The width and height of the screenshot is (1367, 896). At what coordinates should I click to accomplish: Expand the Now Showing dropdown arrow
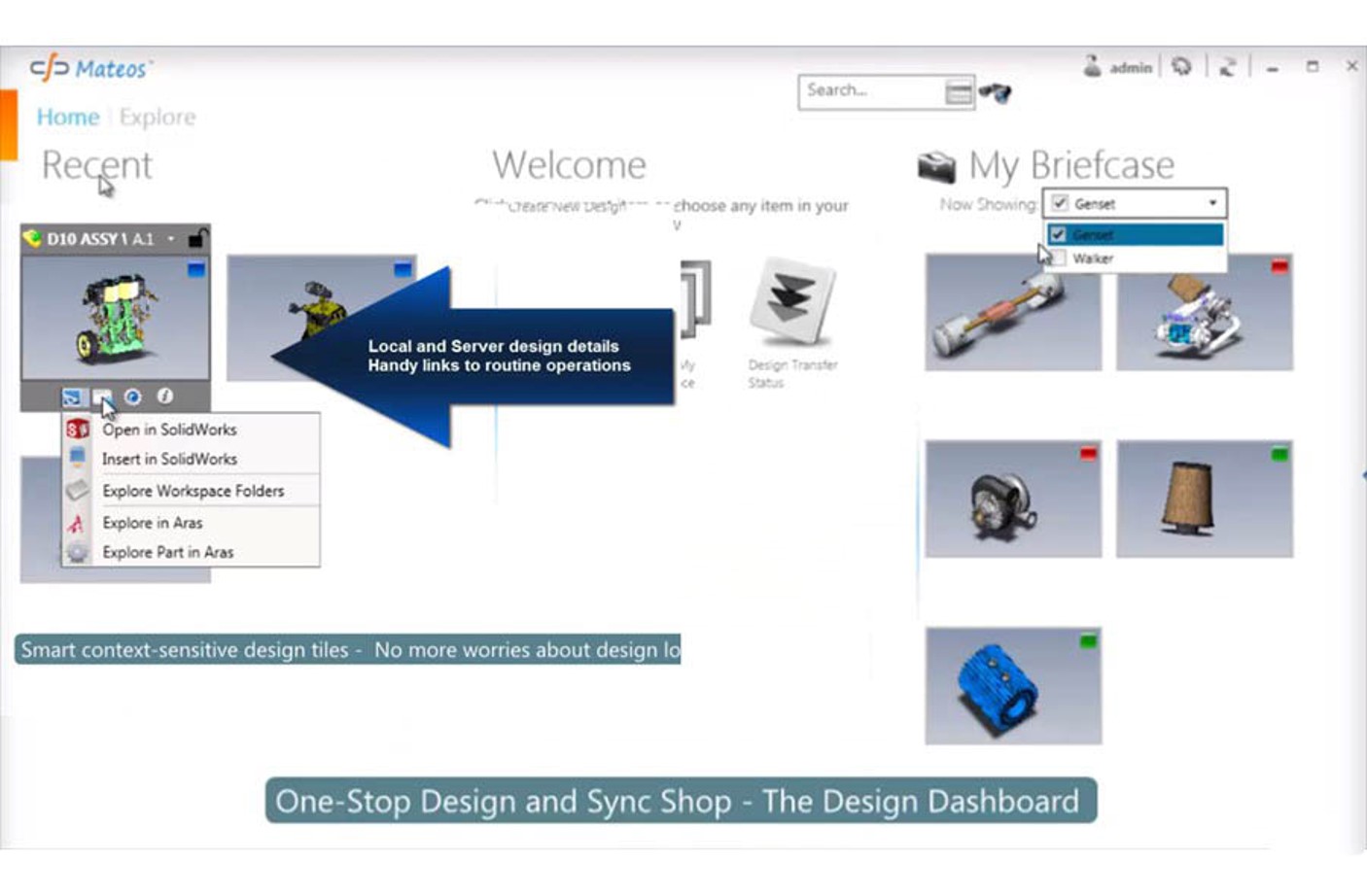pyautogui.click(x=1212, y=203)
